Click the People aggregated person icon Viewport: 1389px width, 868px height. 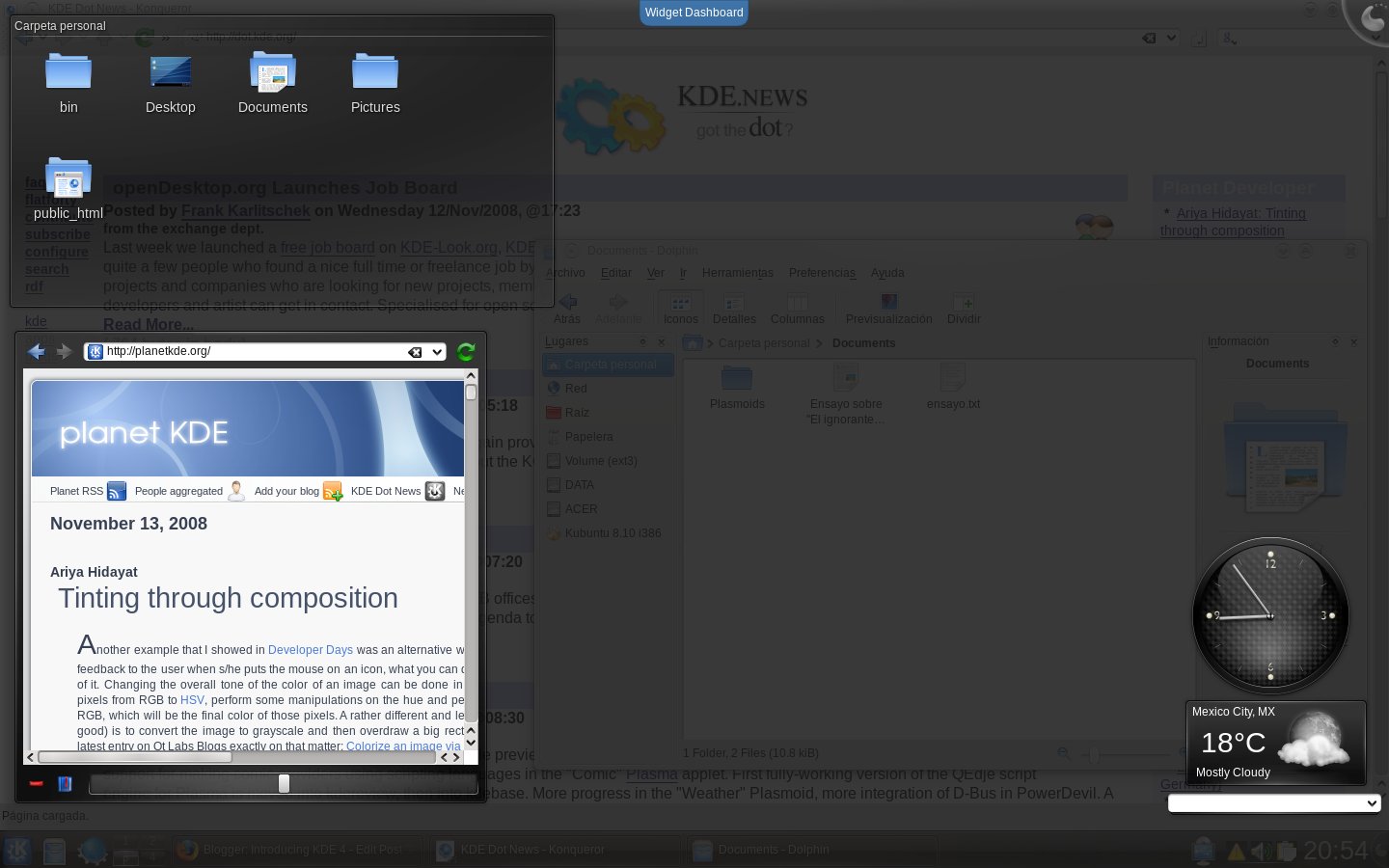pyautogui.click(x=236, y=491)
